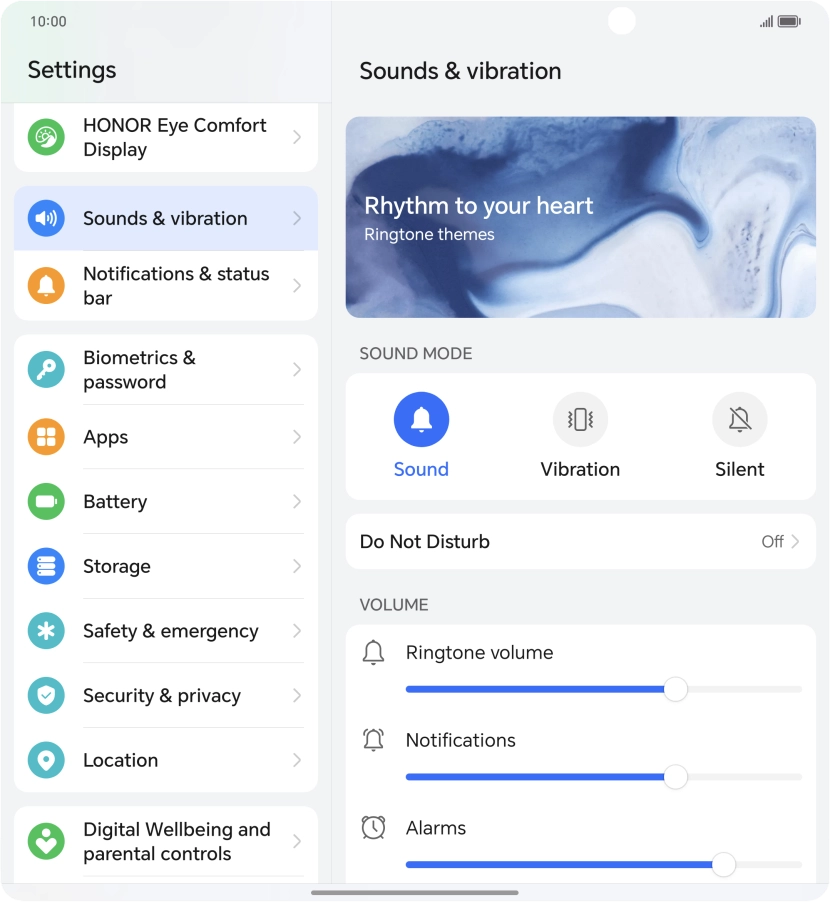Tap the Biometrics & password key icon
This screenshot has height=902, width=830.
tap(46, 369)
